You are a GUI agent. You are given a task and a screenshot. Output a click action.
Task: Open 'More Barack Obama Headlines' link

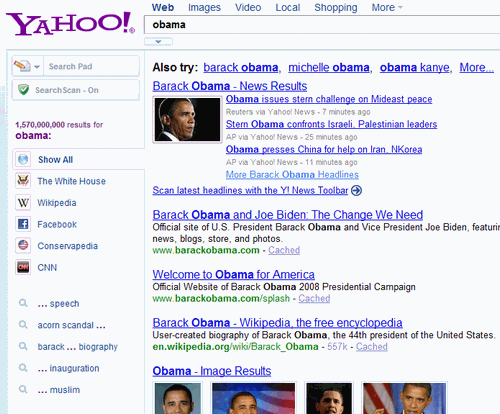[292, 174]
